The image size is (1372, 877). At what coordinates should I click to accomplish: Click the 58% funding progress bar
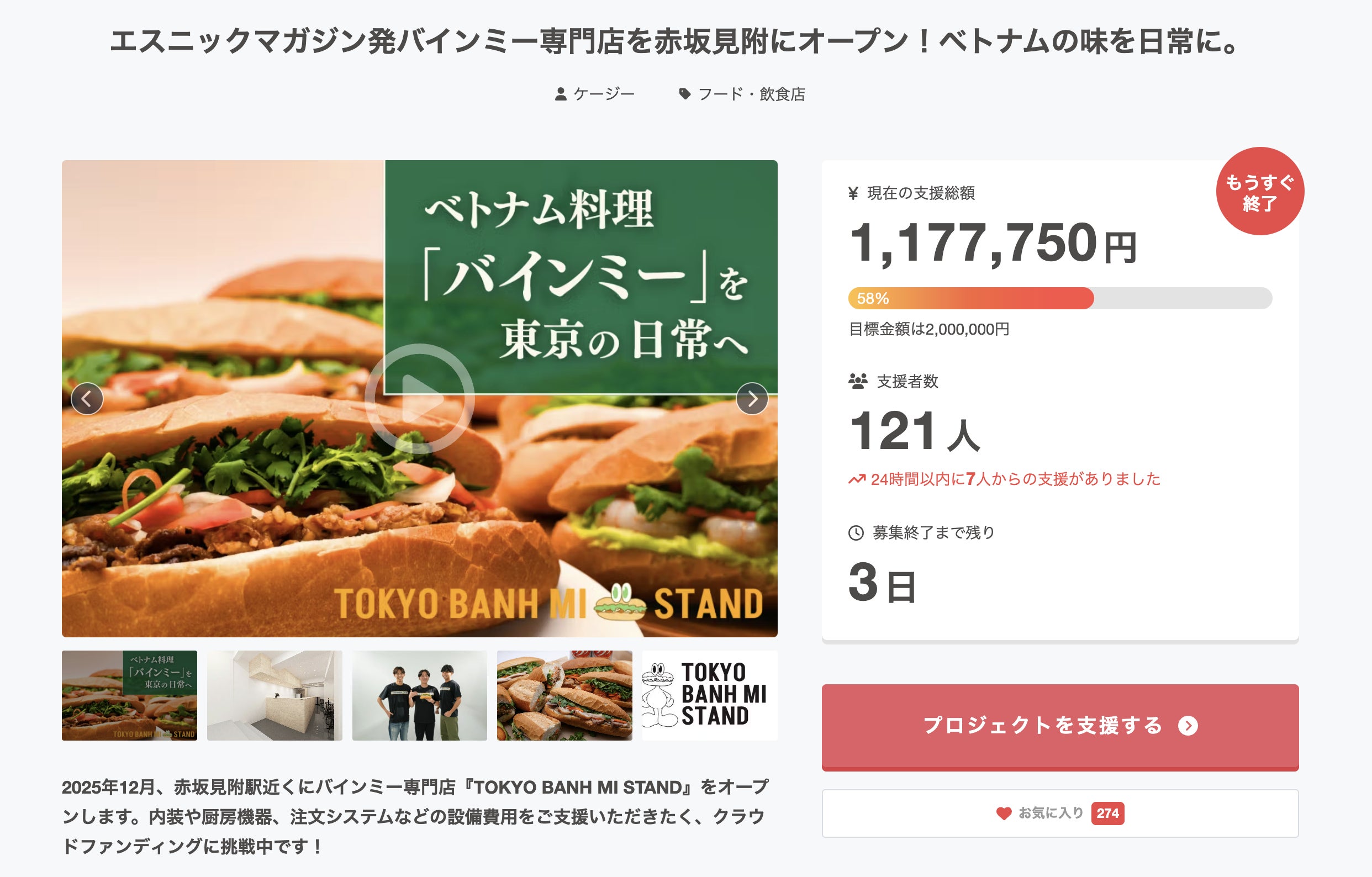[1059, 298]
